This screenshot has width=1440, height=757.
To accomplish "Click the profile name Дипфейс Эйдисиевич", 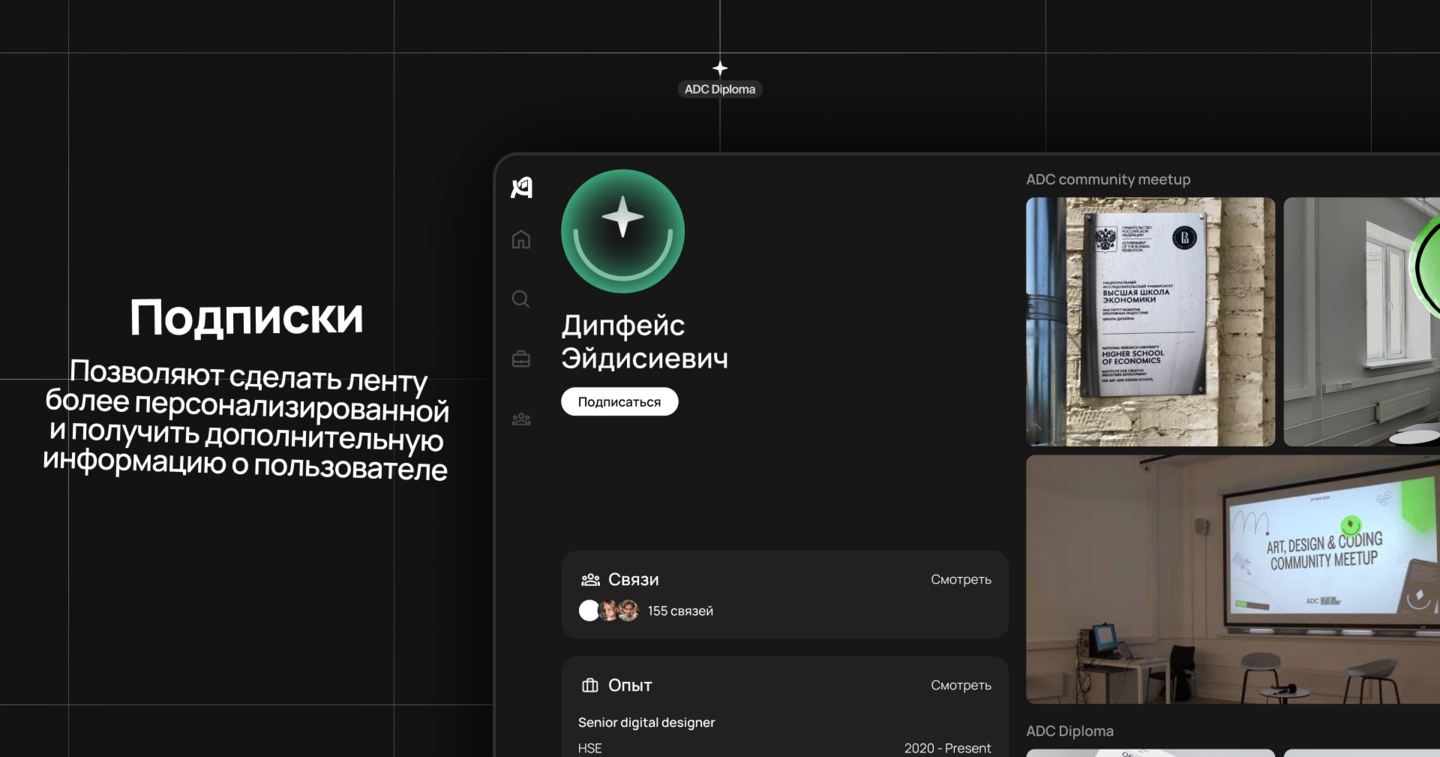I will pos(645,341).
